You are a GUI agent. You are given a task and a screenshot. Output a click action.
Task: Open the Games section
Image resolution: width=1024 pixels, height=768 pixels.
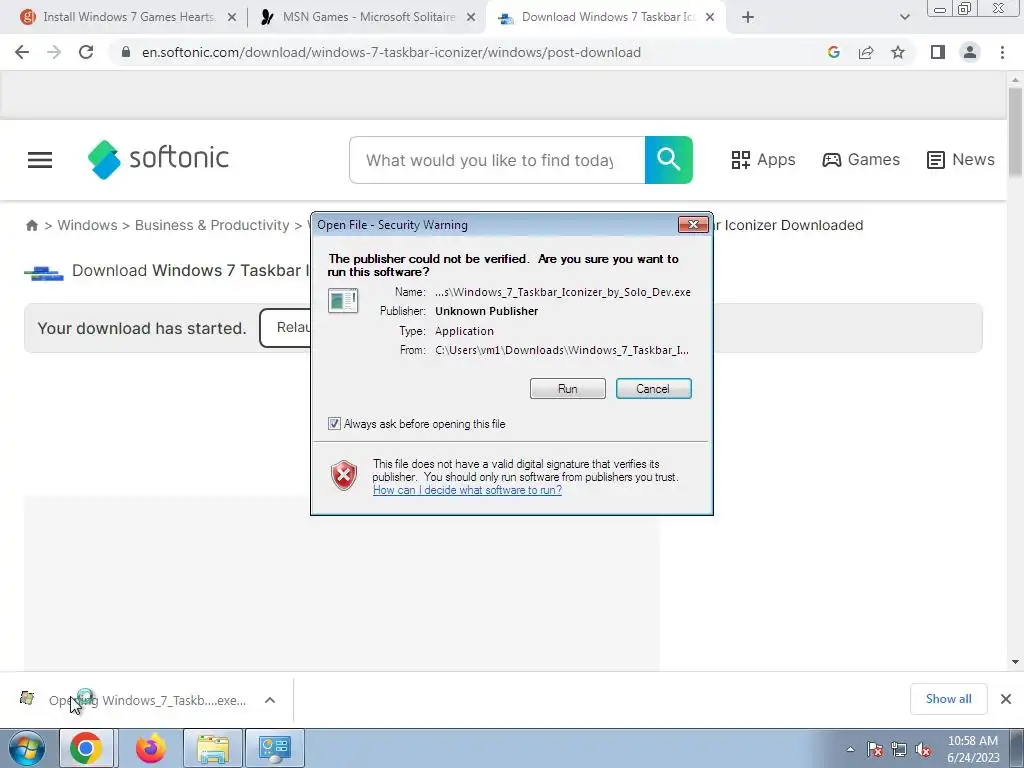[861, 160]
